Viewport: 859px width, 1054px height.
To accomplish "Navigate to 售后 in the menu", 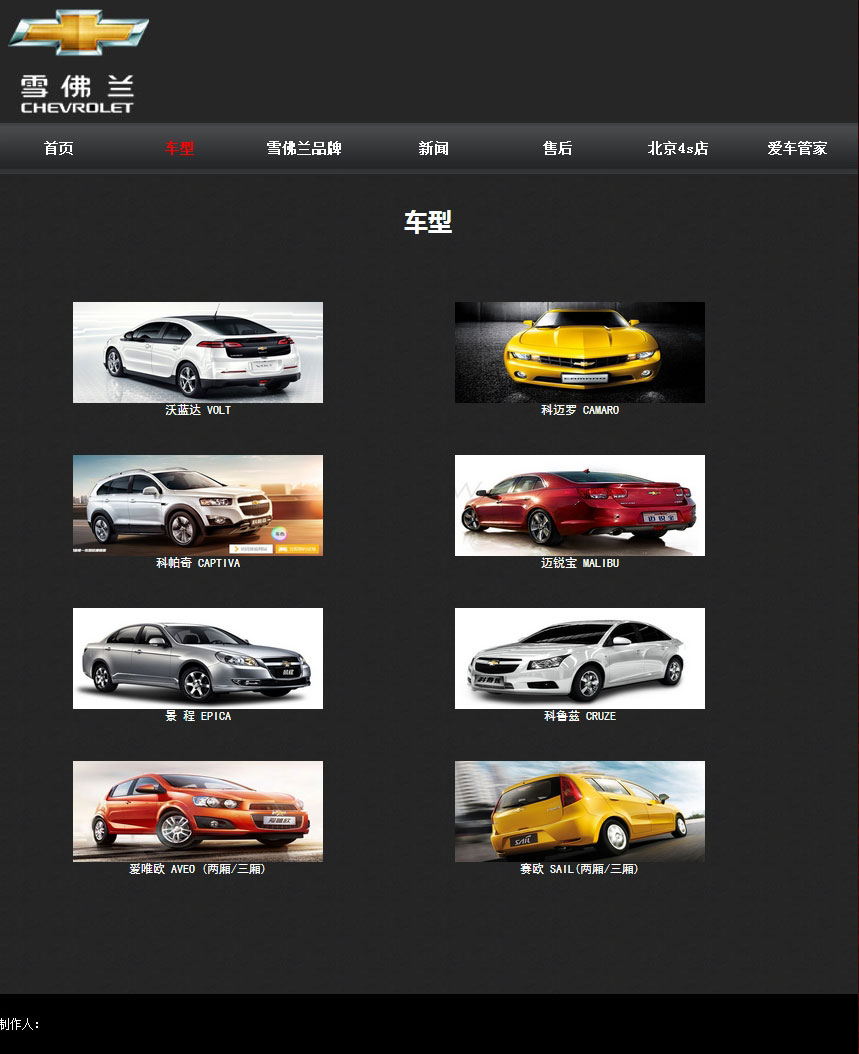I will 557,148.
